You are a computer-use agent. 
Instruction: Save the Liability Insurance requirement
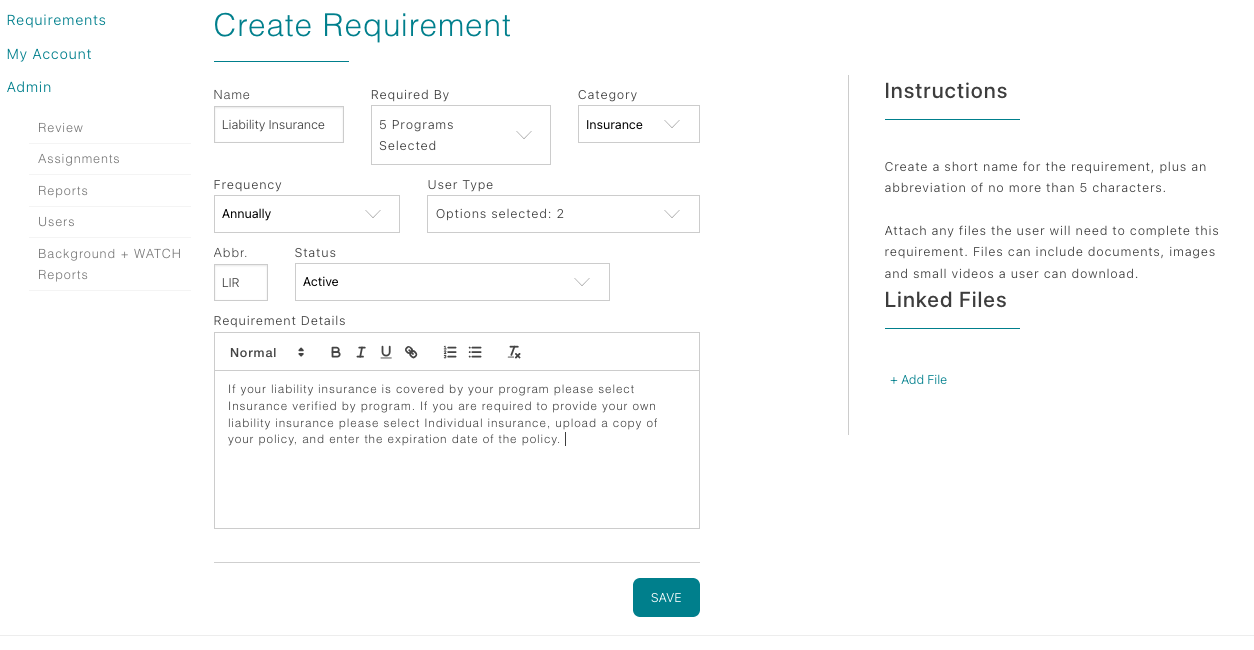[665, 597]
